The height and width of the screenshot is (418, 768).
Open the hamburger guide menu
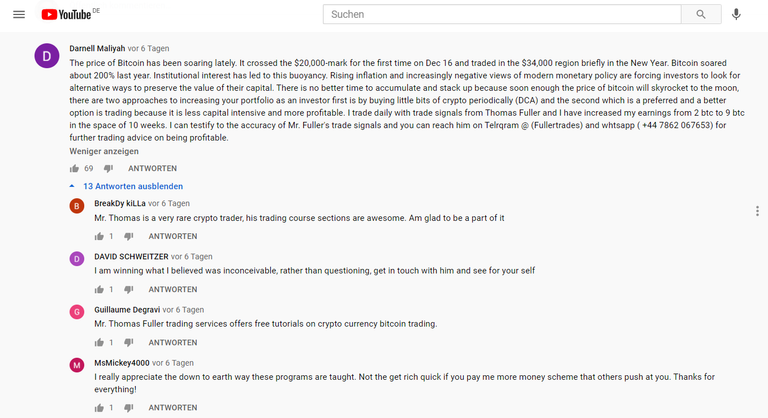point(19,14)
